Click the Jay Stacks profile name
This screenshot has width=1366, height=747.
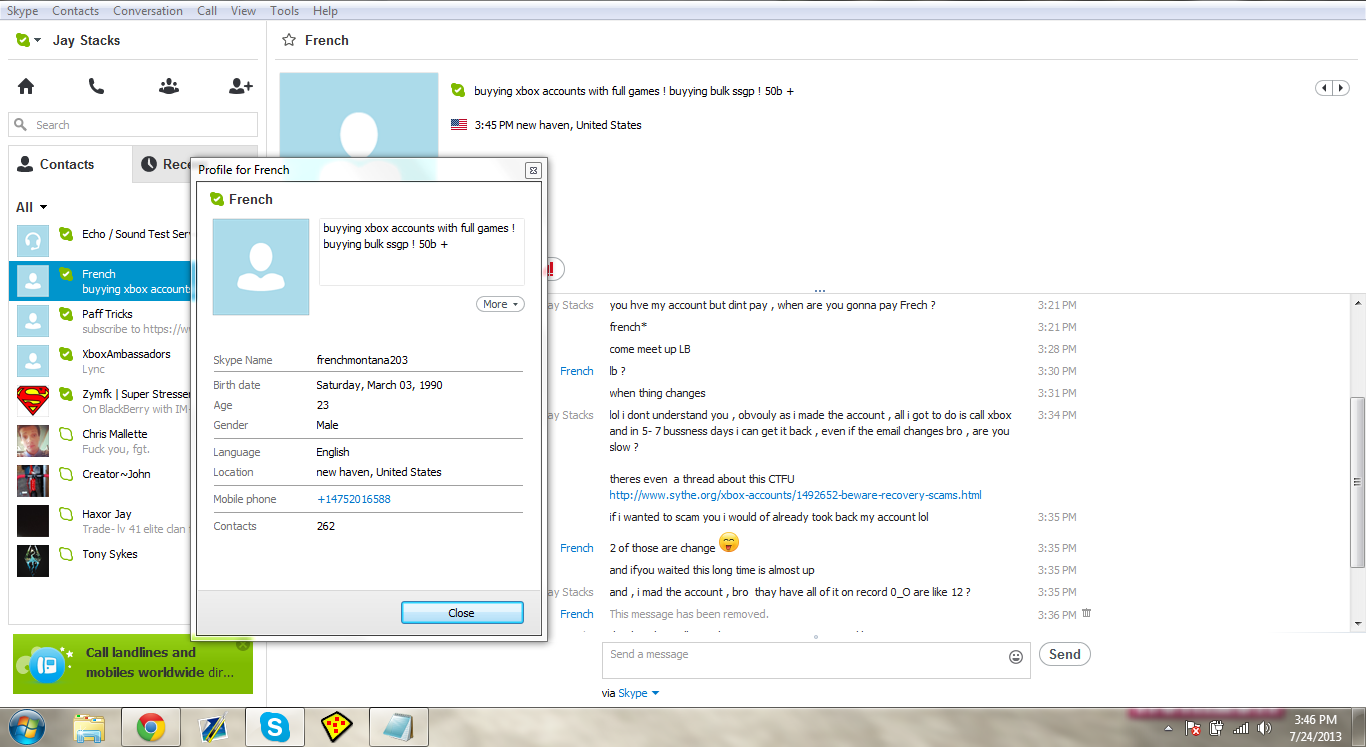(86, 41)
